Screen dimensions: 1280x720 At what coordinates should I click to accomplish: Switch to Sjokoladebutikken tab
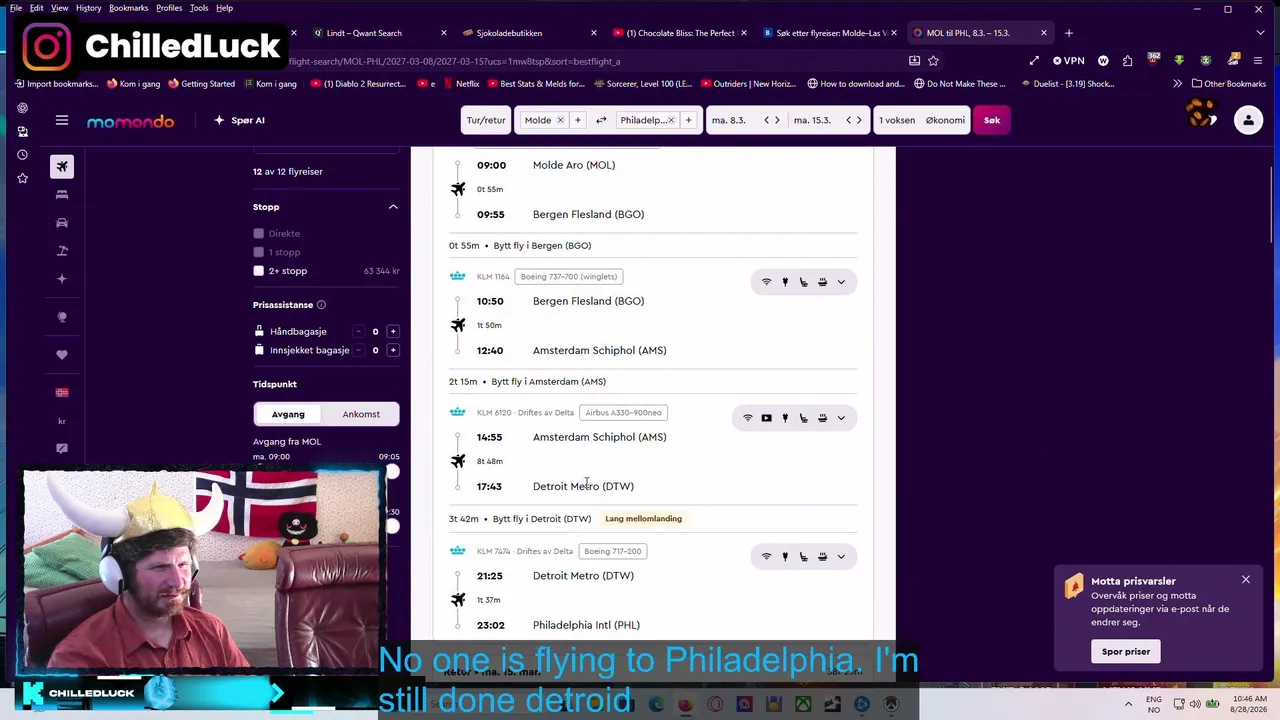pyautogui.click(x=529, y=33)
